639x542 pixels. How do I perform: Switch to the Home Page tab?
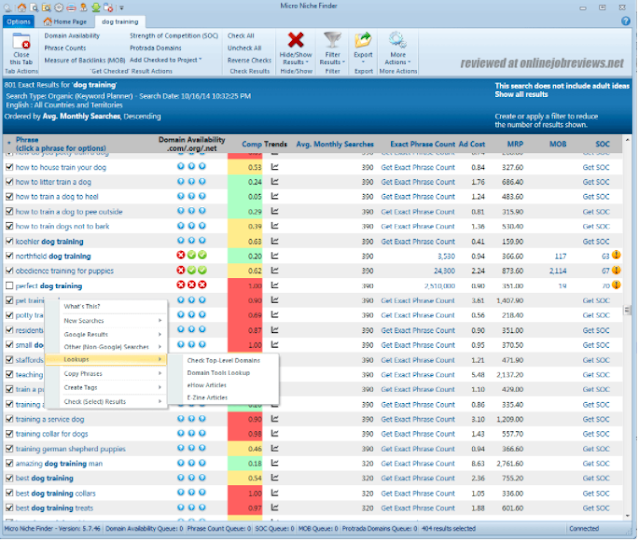click(x=65, y=22)
